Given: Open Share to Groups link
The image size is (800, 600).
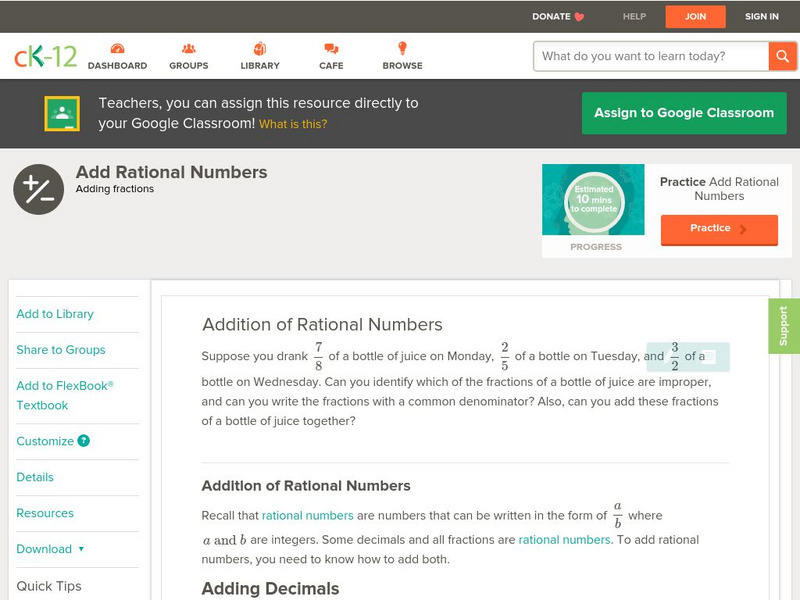Looking at the screenshot, I should [x=61, y=350].
